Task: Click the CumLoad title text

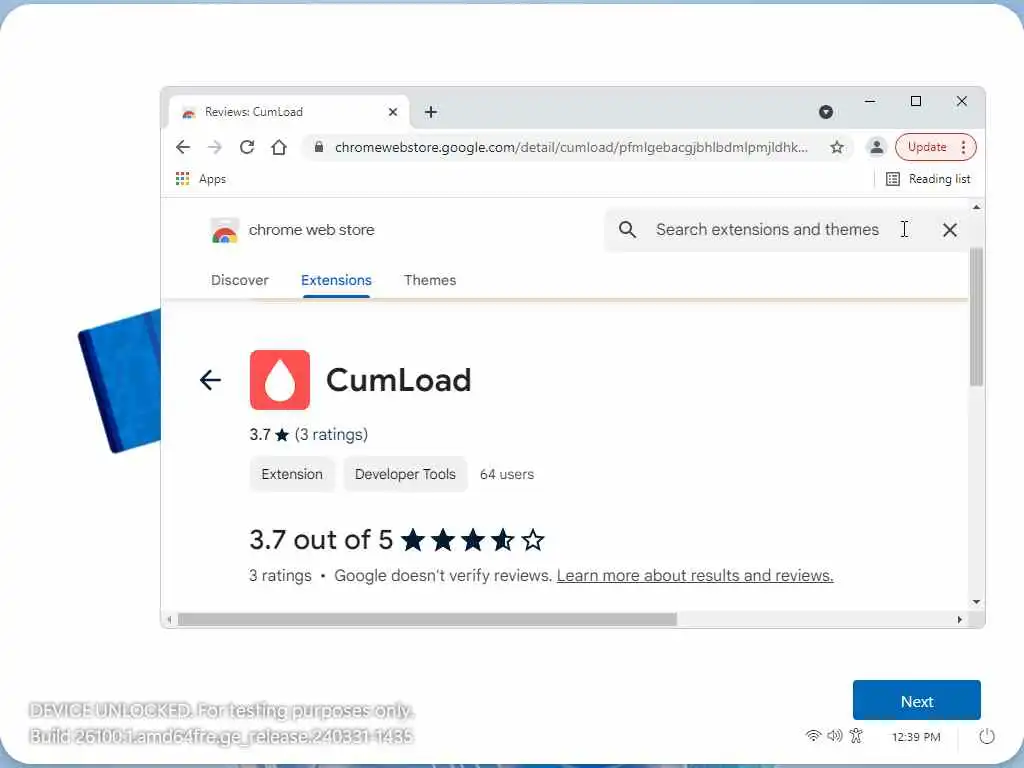Action: [x=398, y=380]
